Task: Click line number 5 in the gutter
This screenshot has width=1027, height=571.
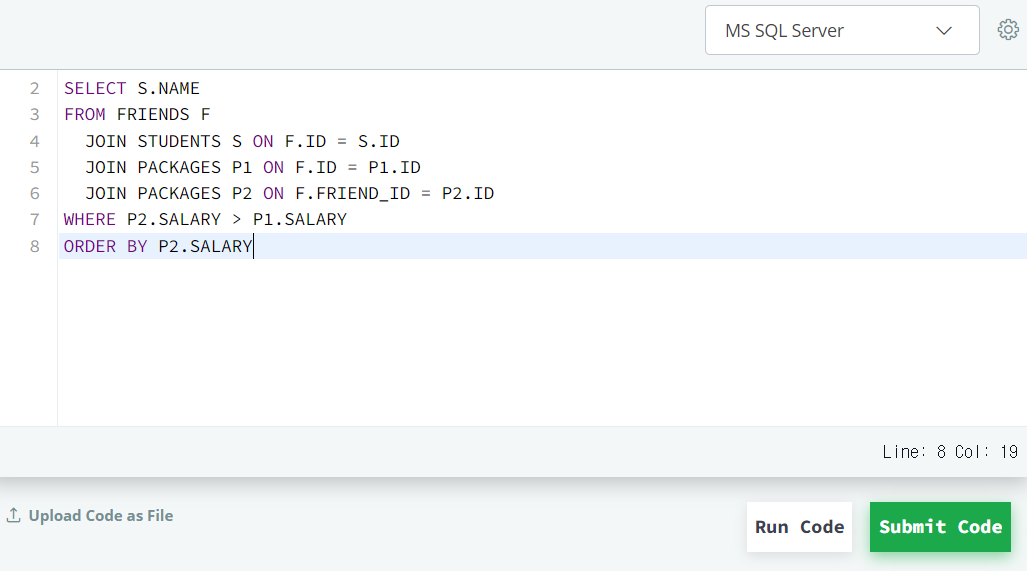Action: [x=35, y=168]
